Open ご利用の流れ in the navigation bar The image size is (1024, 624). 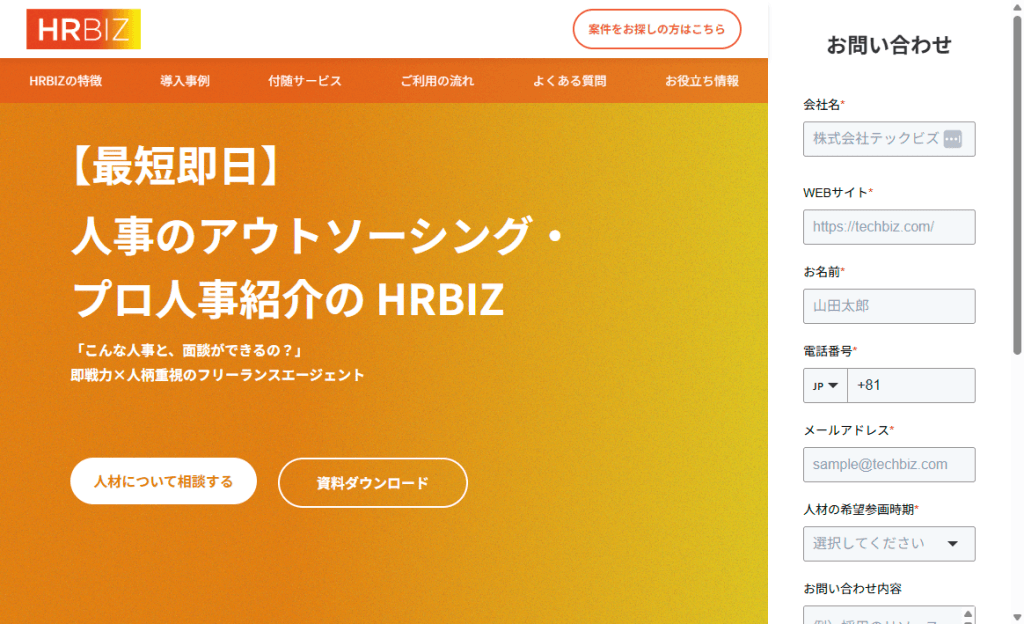click(437, 81)
